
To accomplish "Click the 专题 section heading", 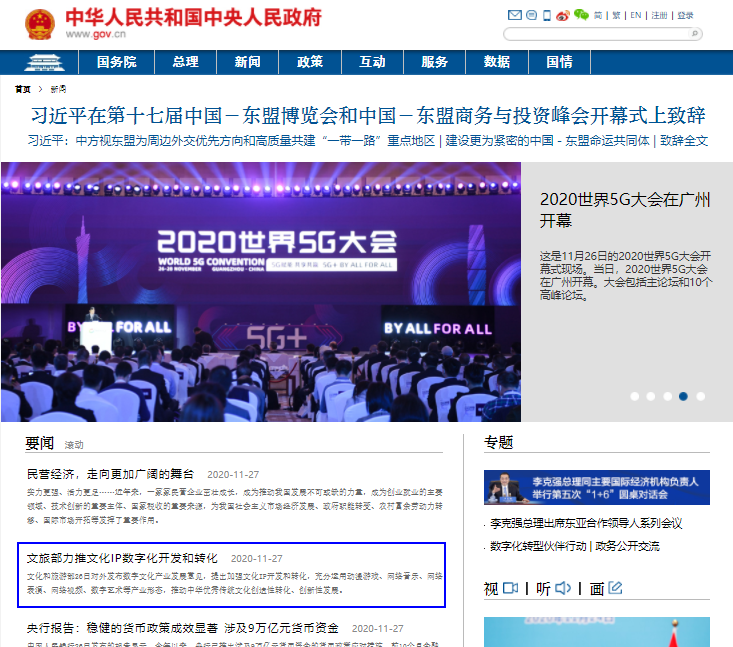I will tap(498, 442).
